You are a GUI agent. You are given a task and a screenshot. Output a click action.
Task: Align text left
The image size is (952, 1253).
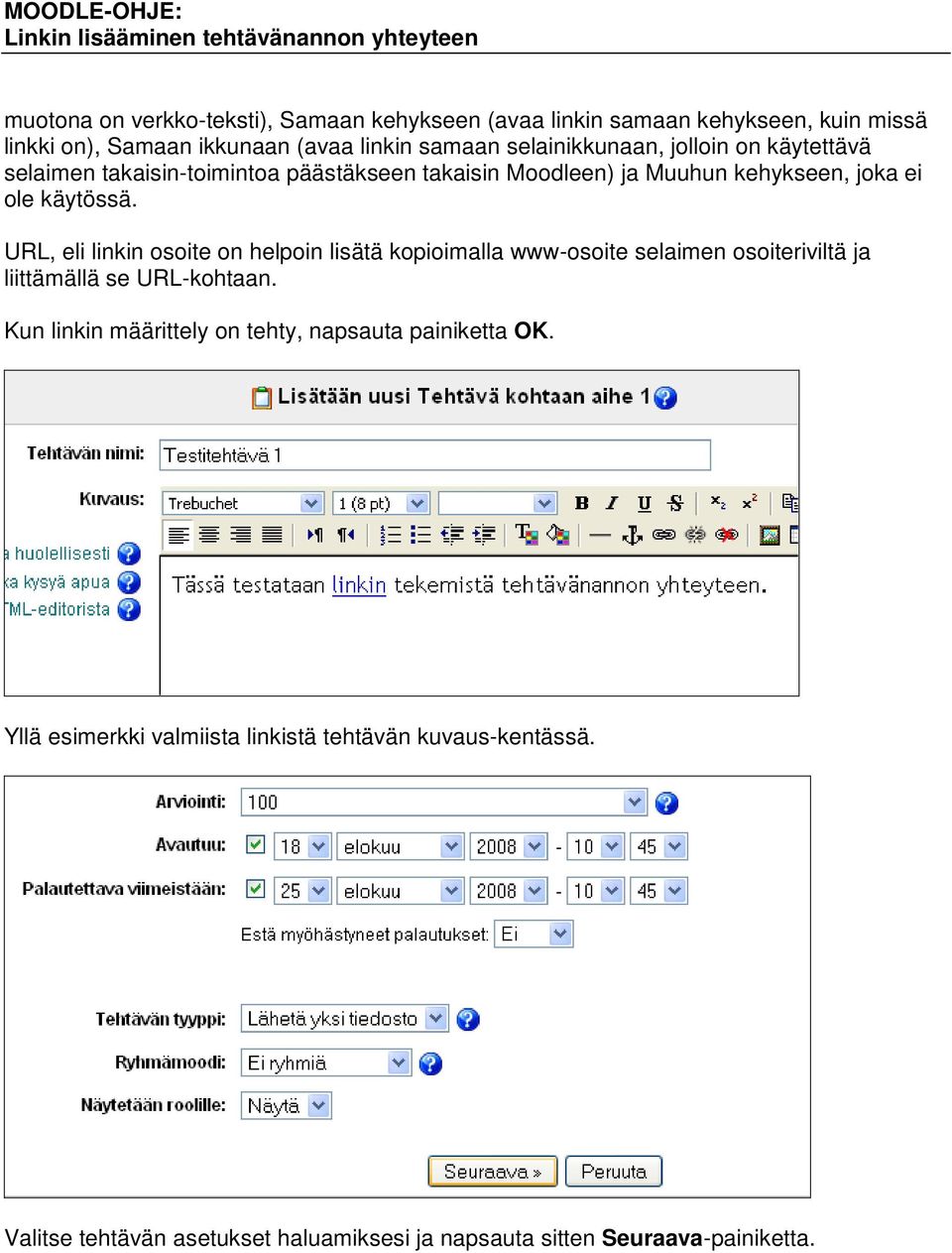178,535
